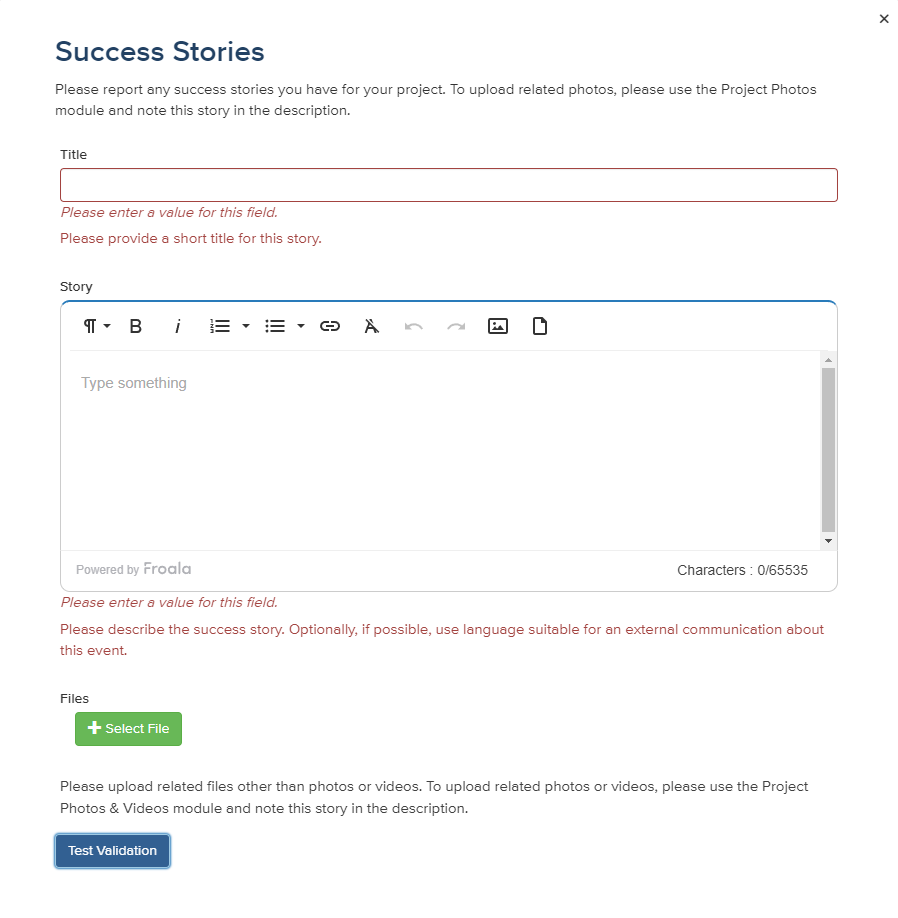The image size is (898, 918).
Task: Click the undo arrow in the editor
Action: tap(414, 326)
